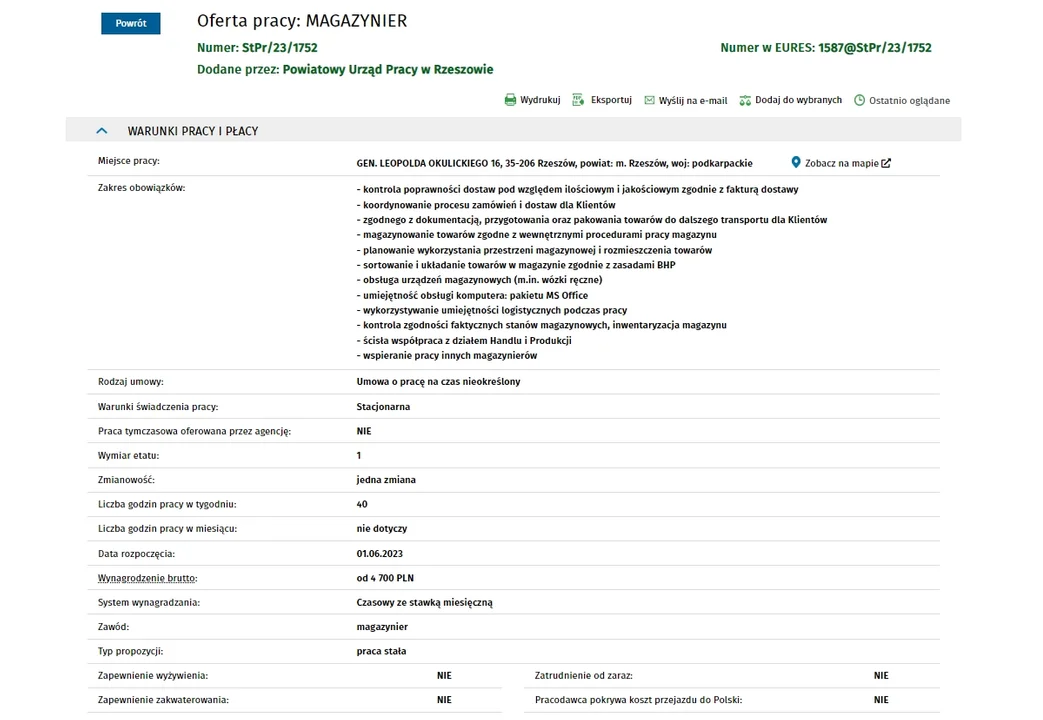Click the clock icon for Ostatnio oglądane
This screenshot has height=720, width=1043.
859,100
